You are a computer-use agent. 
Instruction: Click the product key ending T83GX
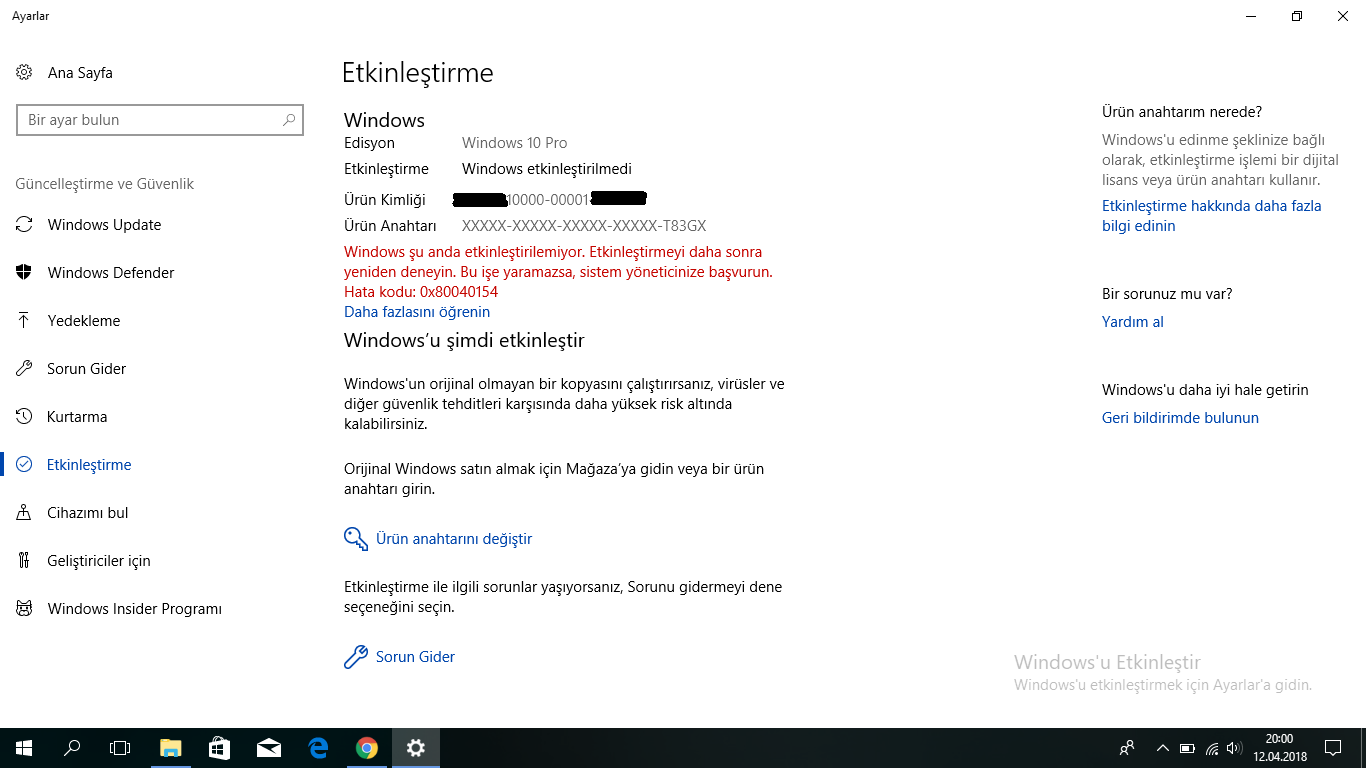(584, 226)
